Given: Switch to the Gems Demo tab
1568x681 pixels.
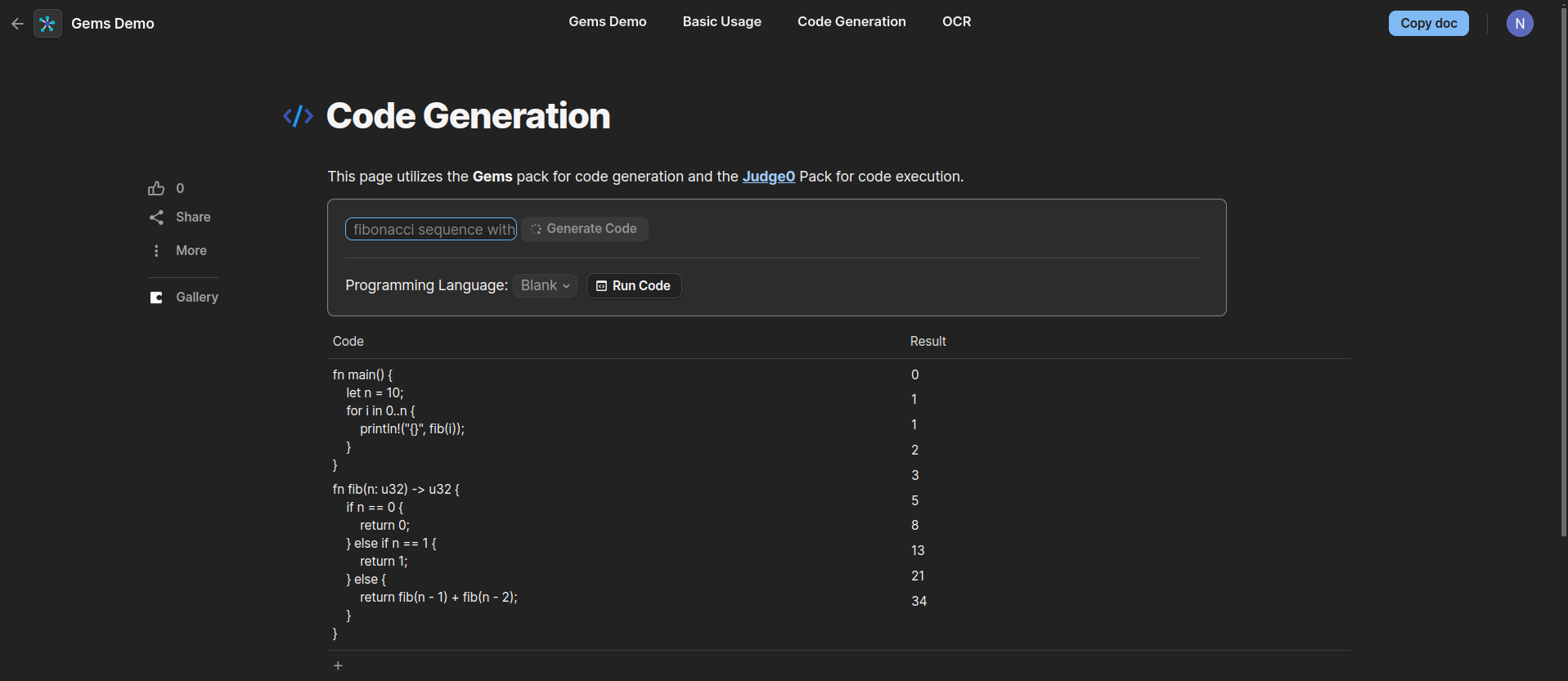Looking at the screenshot, I should [x=608, y=22].
